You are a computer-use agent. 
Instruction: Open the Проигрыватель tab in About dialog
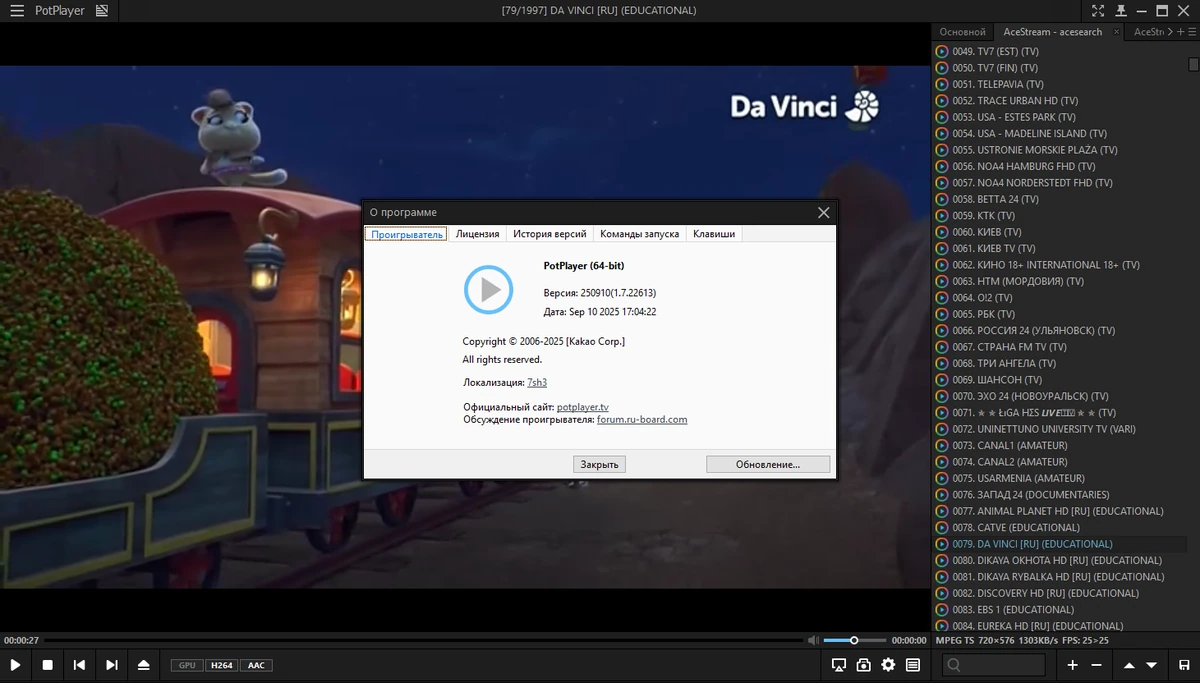(x=407, y=234)
